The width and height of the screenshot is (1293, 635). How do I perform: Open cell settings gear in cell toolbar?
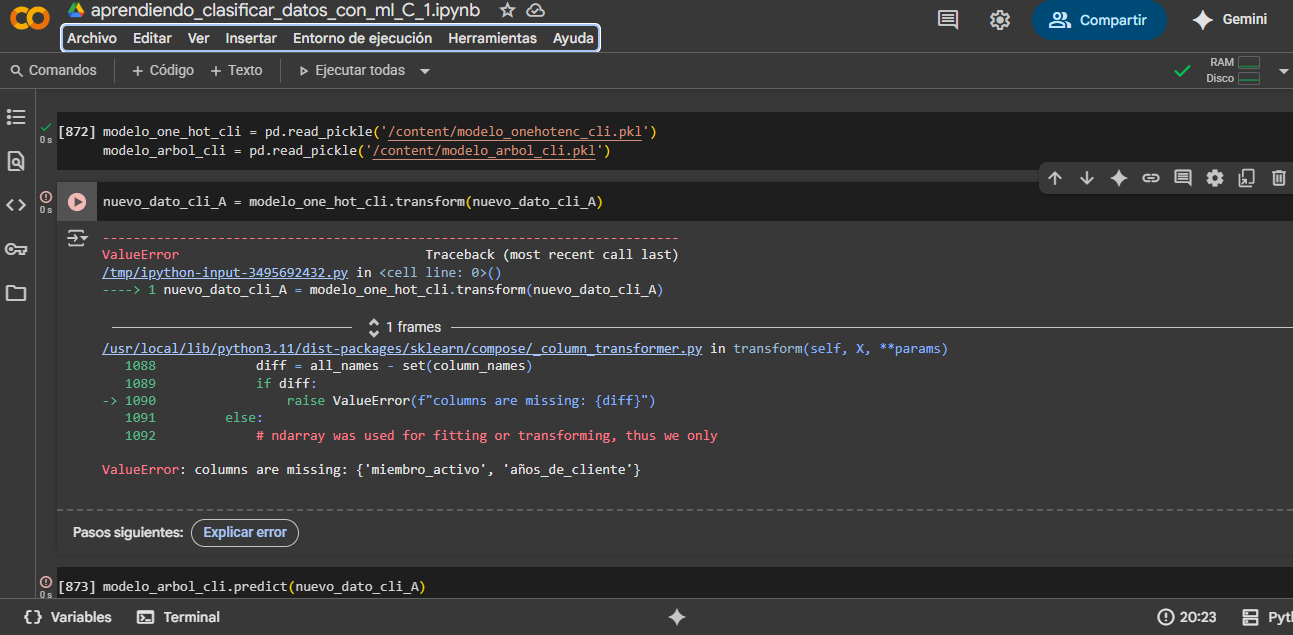(1215, 178)
